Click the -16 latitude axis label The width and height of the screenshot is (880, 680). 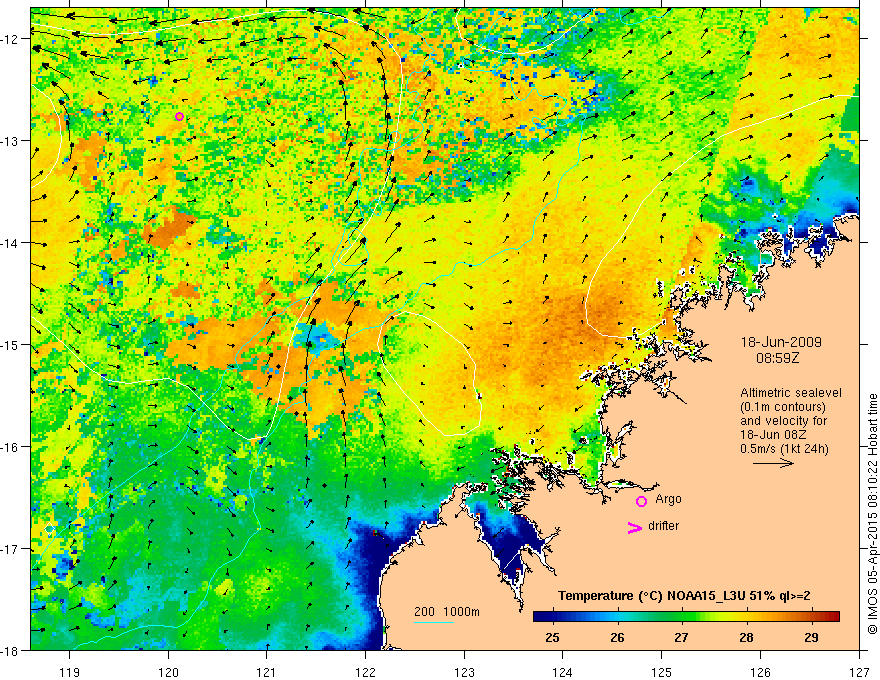tap(11, 447)
